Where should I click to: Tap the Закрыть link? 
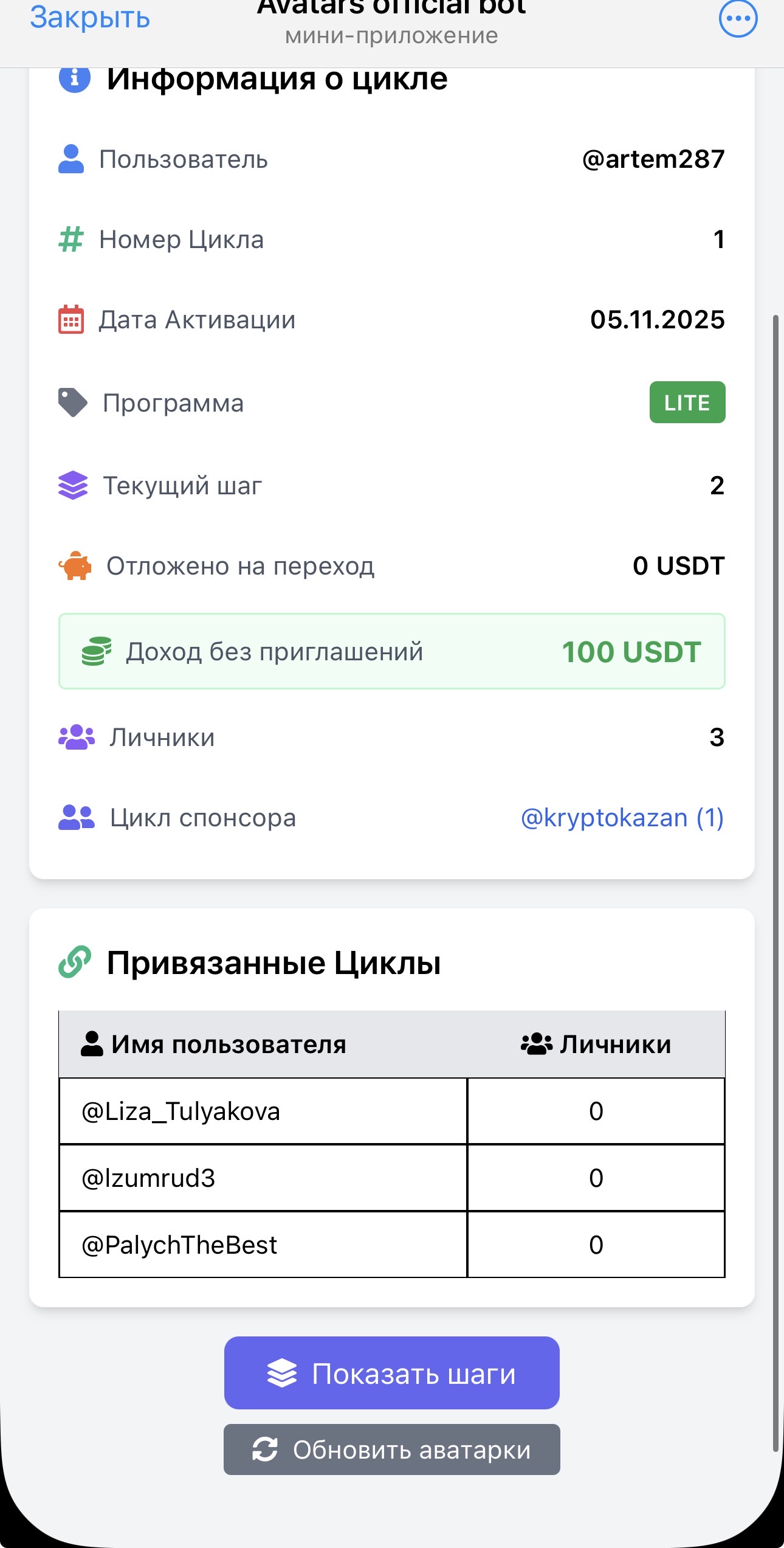[90, 18]
